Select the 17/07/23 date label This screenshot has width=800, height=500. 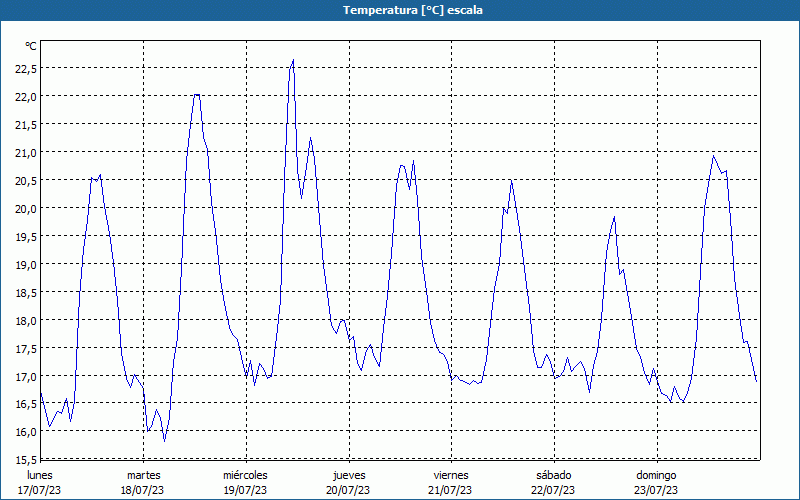[x=40, y=491]
